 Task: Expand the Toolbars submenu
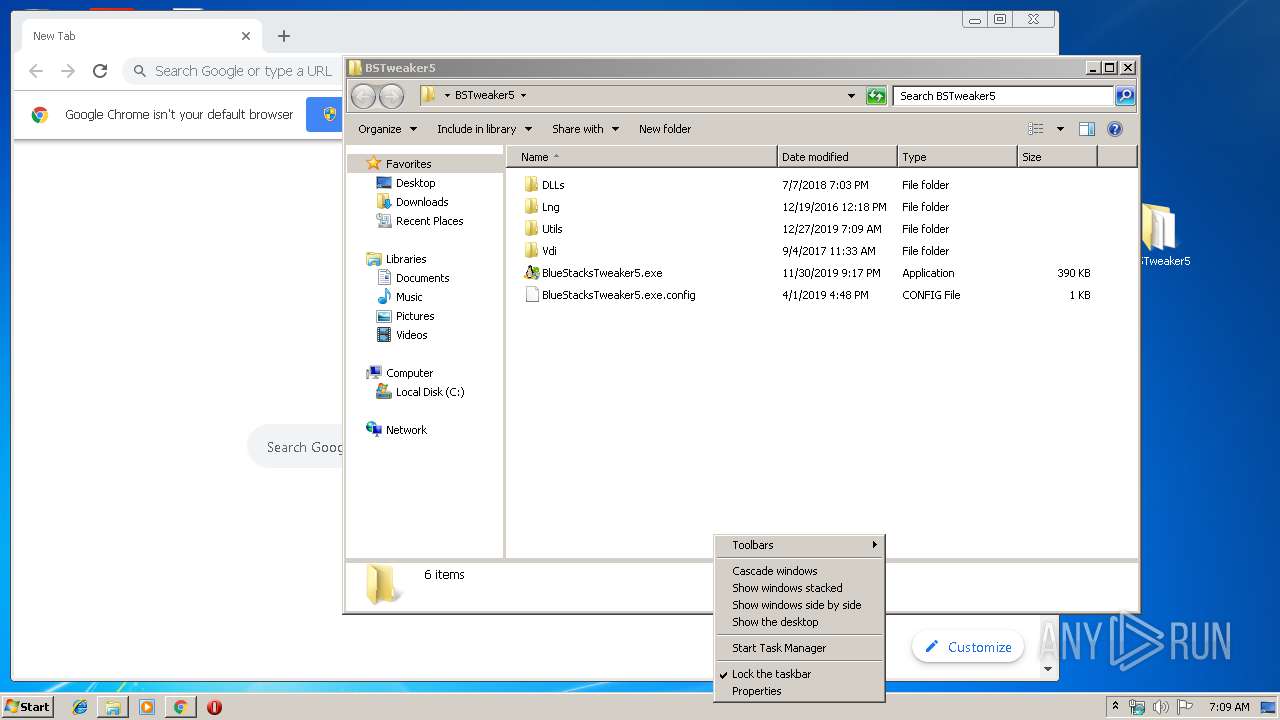click(799, 545)
